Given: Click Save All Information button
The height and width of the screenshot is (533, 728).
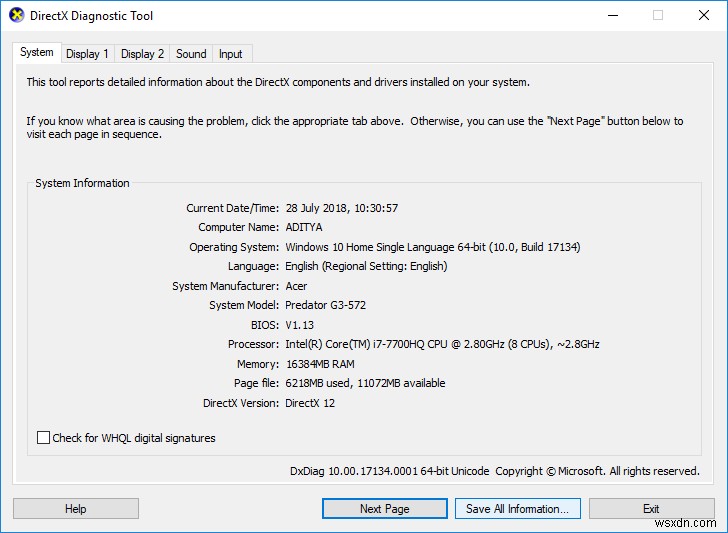Looking at the screenshot, I should [517, 509].
